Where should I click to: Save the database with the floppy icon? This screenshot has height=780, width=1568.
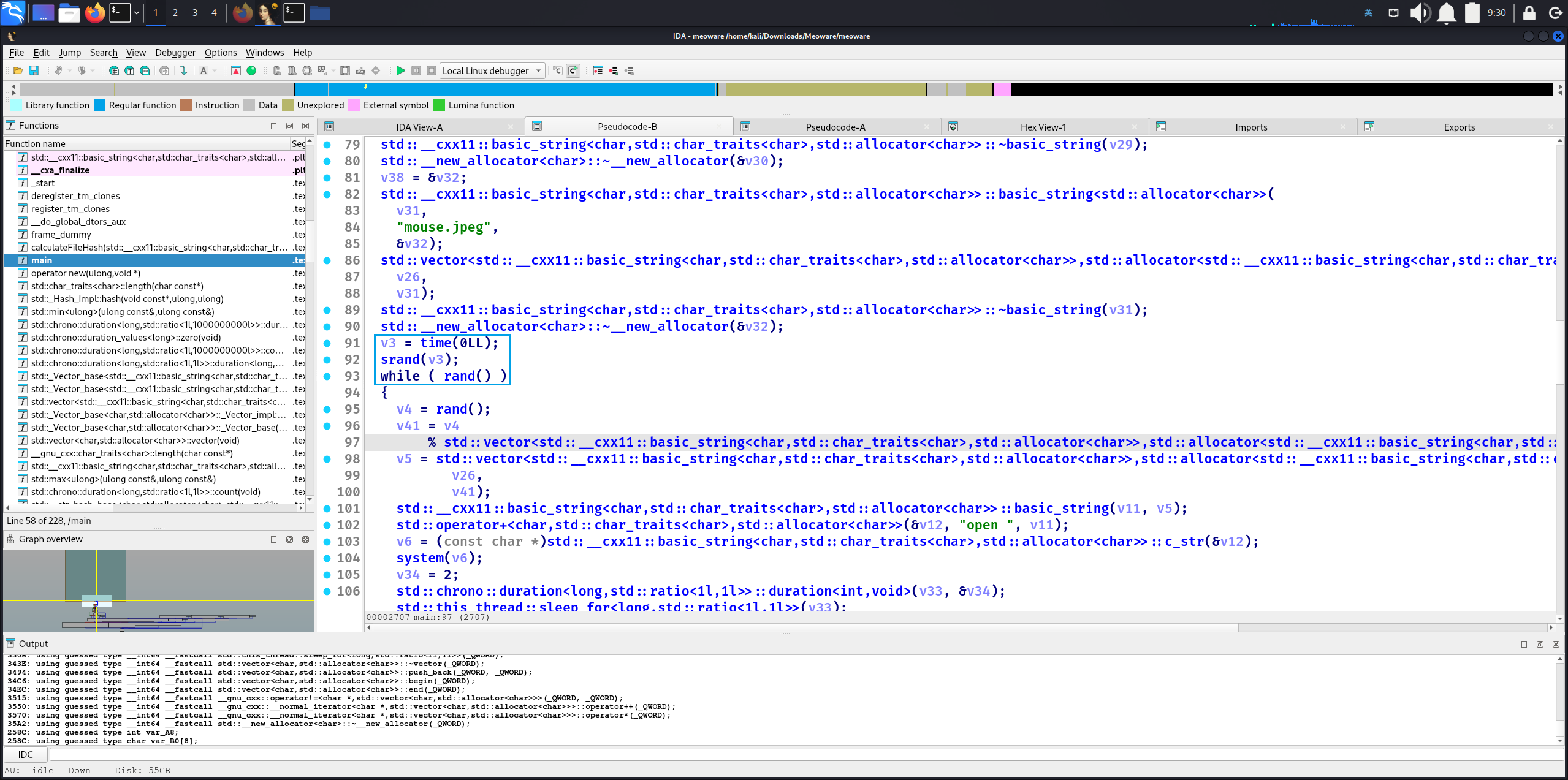[x=34, y=70]
